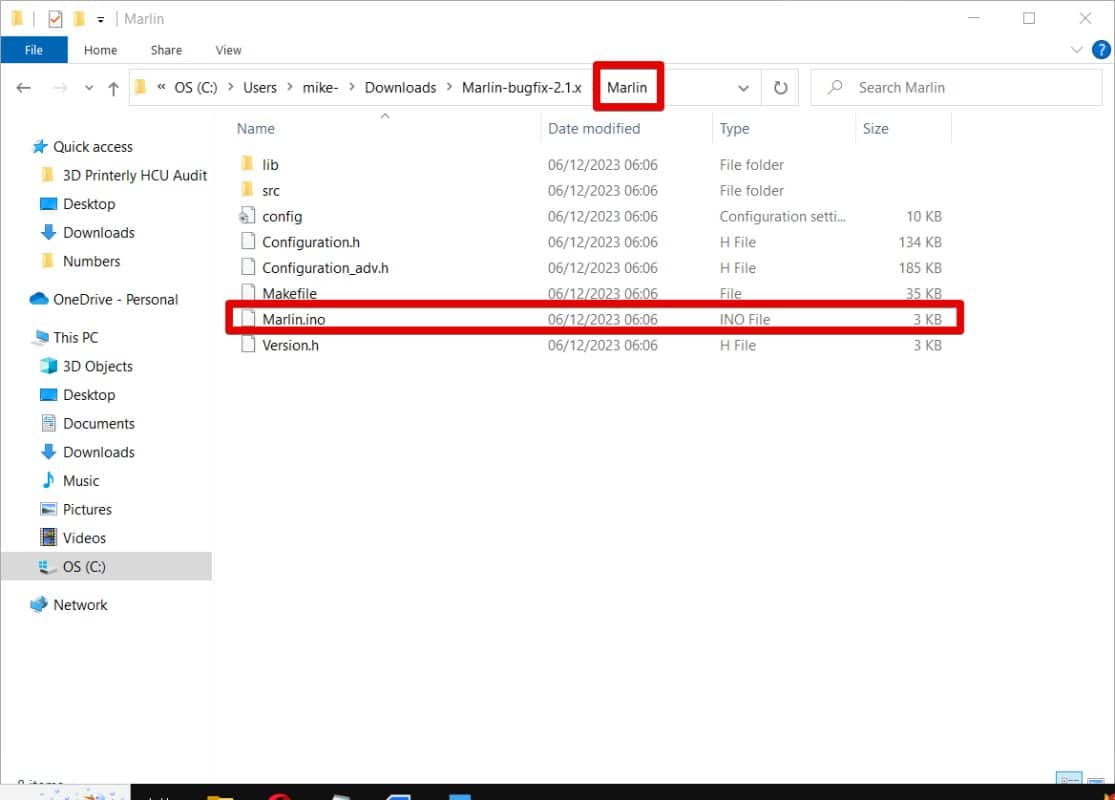Open the File menu

34,50
